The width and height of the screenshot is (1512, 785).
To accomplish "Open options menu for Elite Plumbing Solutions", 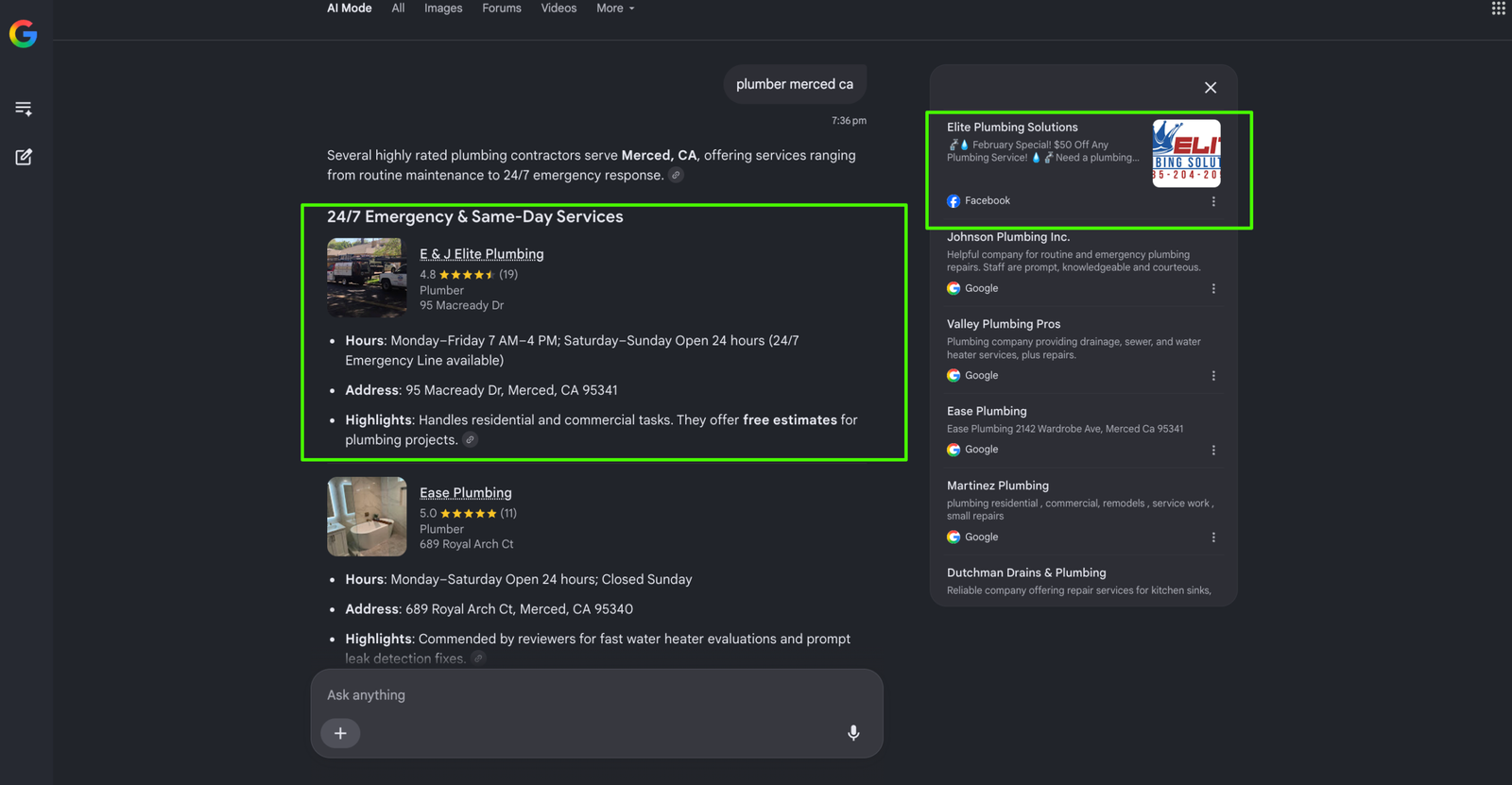I will click(1213, 201).
